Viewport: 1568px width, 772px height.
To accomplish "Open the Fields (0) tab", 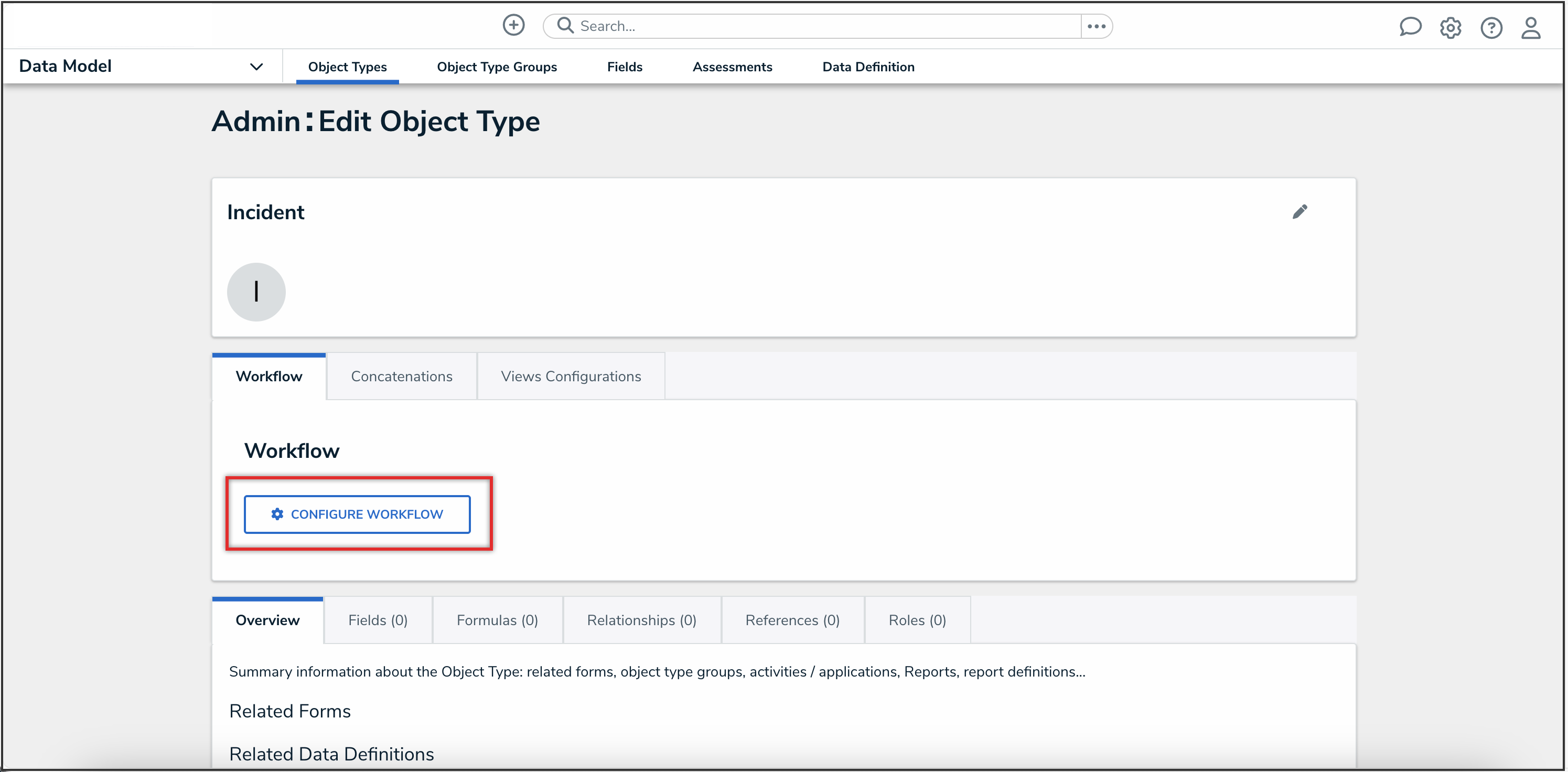I will 378,620.
